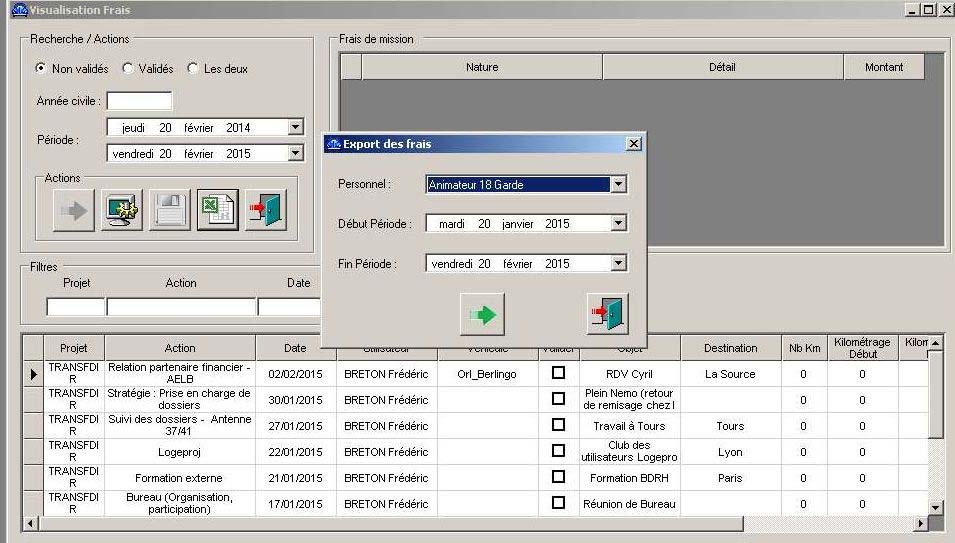Tick Valider checkbox for RDV Cyril row
The width and height of the screenshot is (955, 543).
point(558,373)
